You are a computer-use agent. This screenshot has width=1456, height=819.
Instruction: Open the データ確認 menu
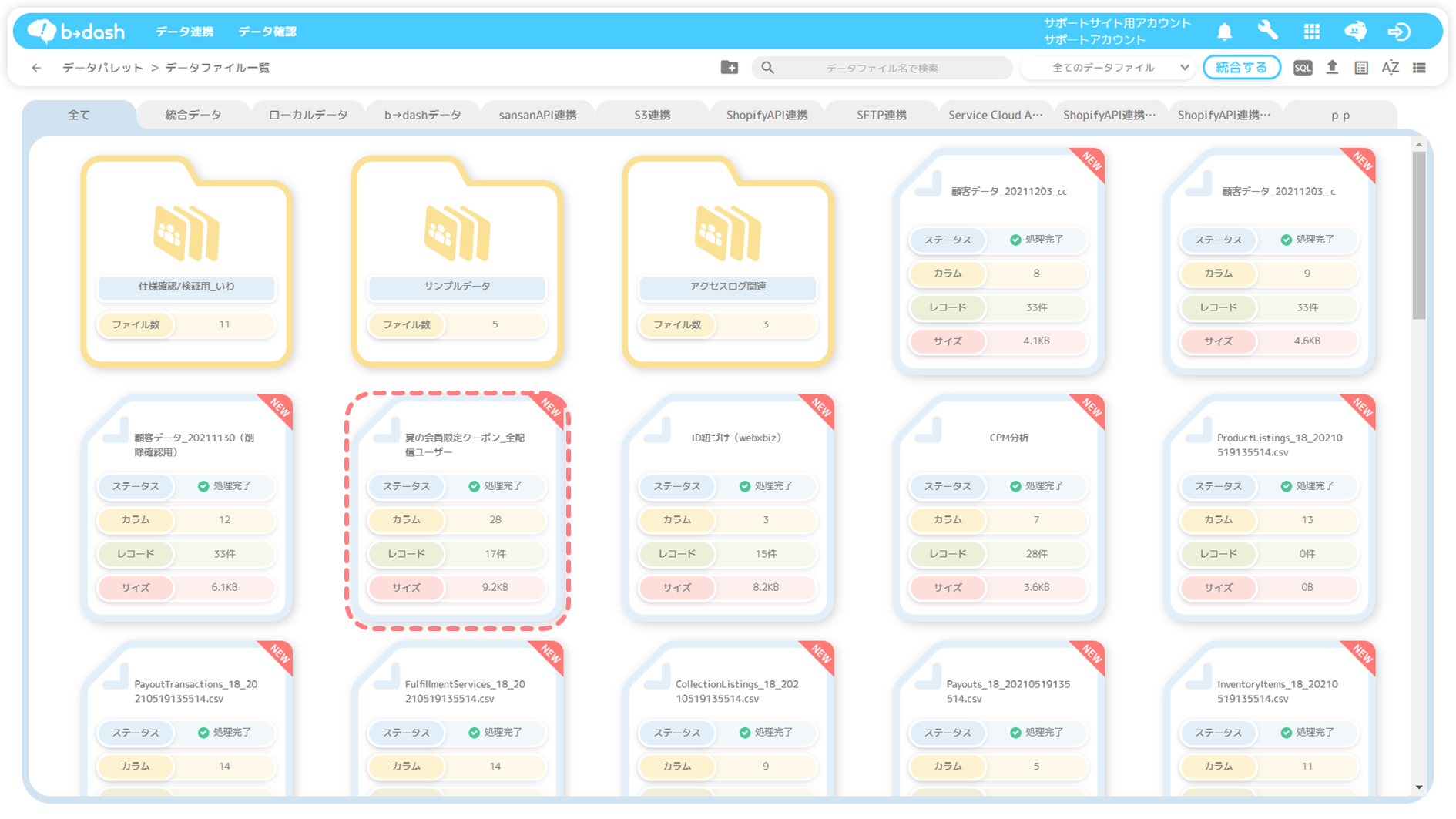coord(267,32)
